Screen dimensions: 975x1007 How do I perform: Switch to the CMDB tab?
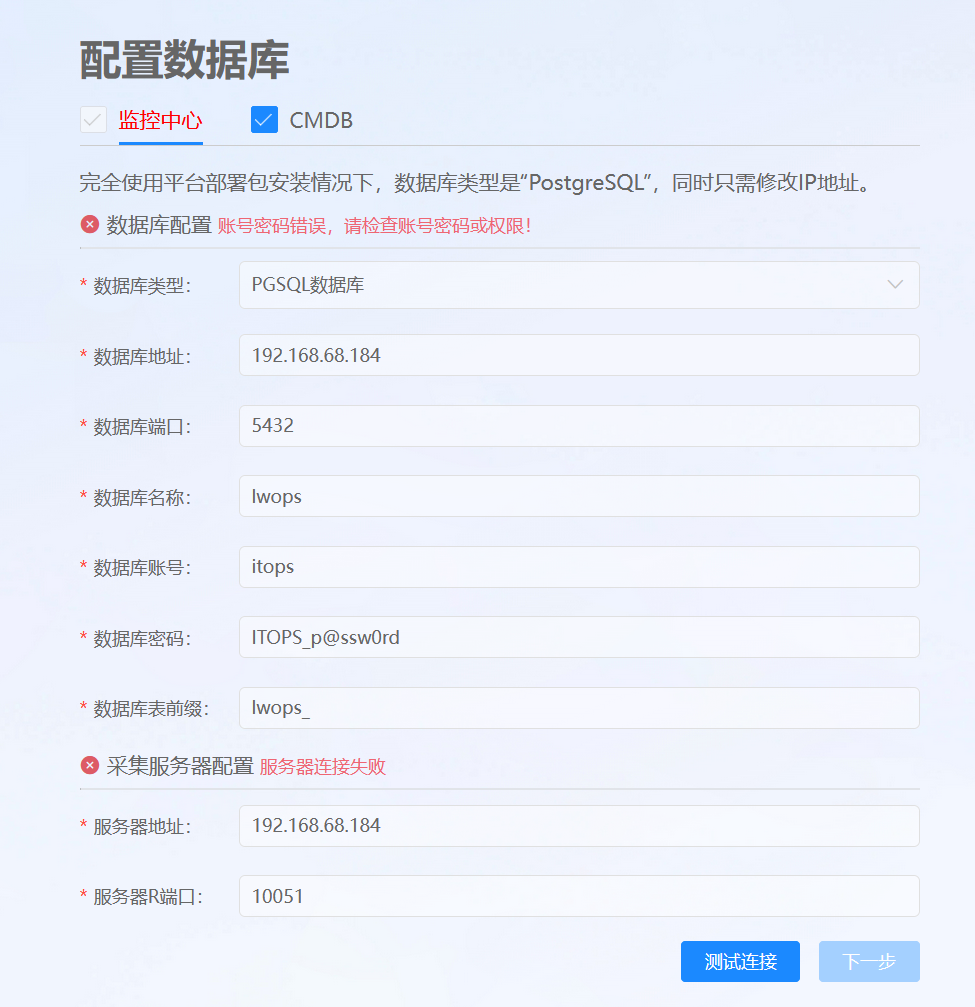321,120
